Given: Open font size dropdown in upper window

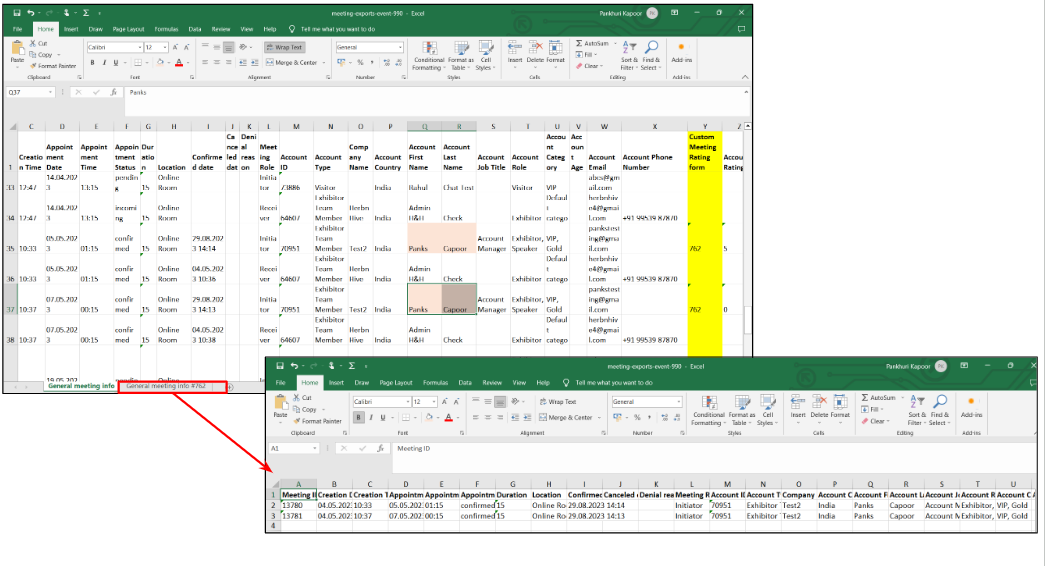Looking at the screenshot, I should tap(167, 47).
